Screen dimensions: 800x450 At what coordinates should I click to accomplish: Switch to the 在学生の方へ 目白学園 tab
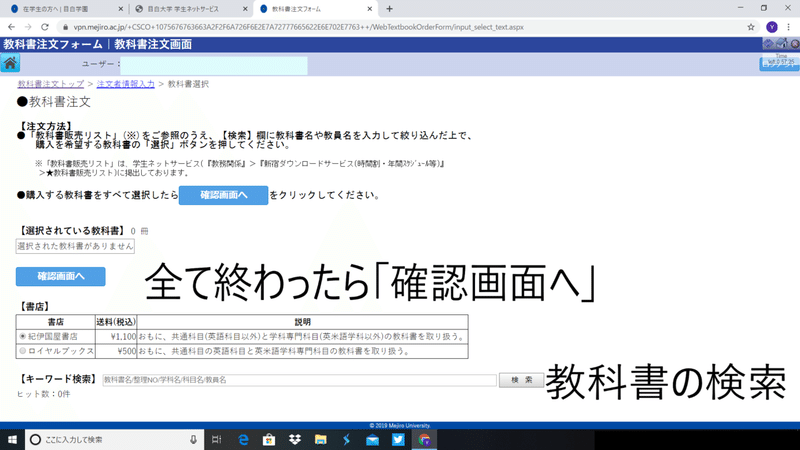pos(66,9)
